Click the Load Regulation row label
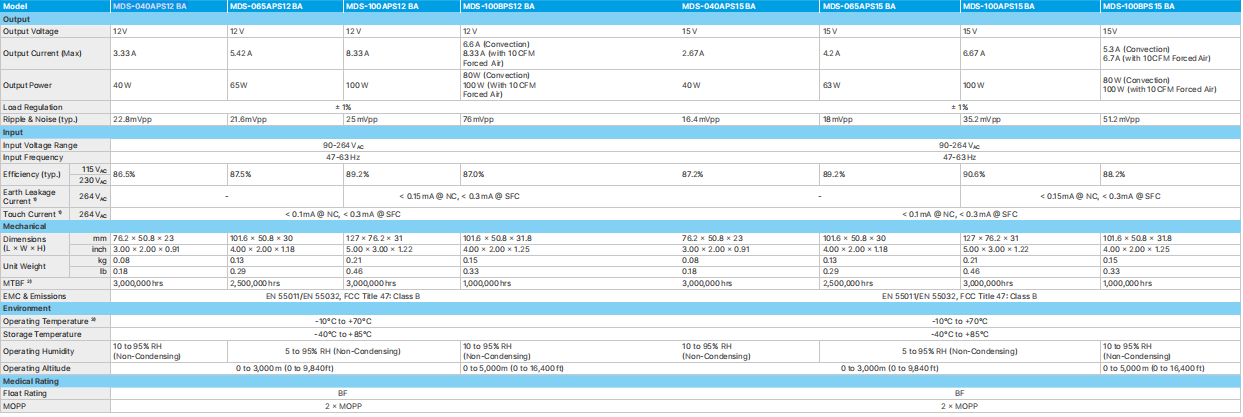This screenshot has width=1243, height=417. (33, 107)
